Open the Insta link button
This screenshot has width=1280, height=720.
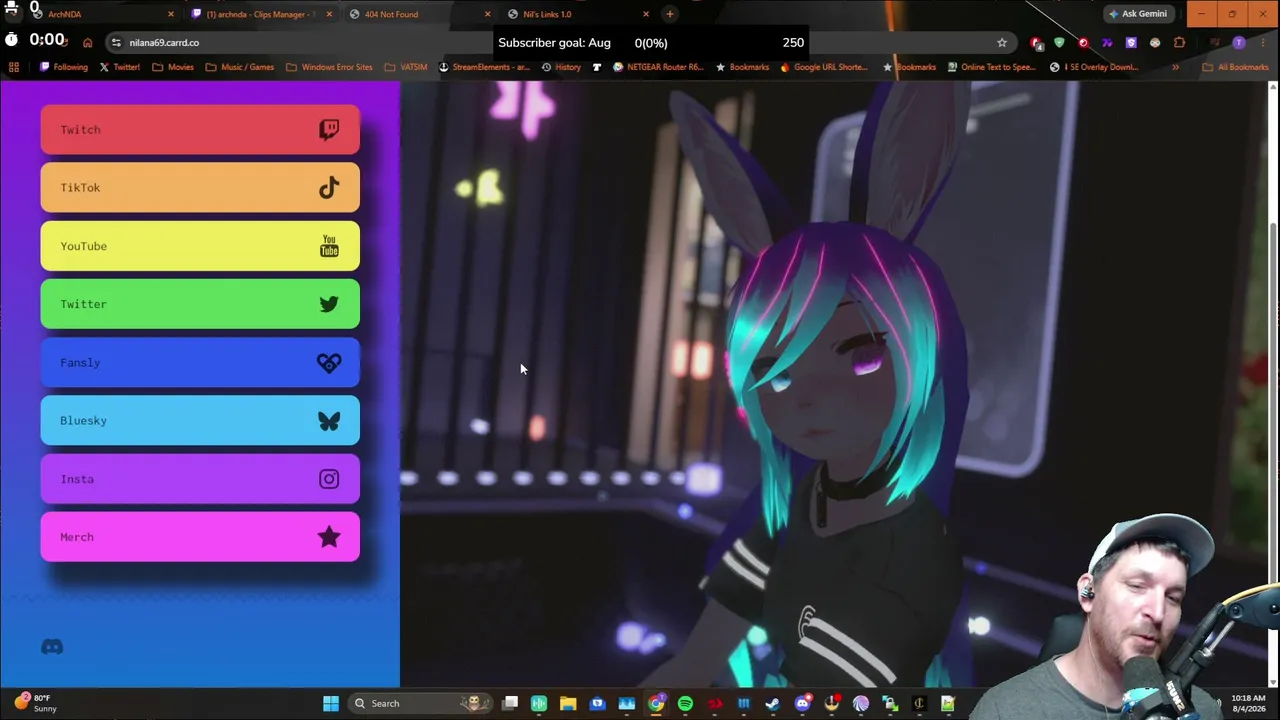pos(200,479)
